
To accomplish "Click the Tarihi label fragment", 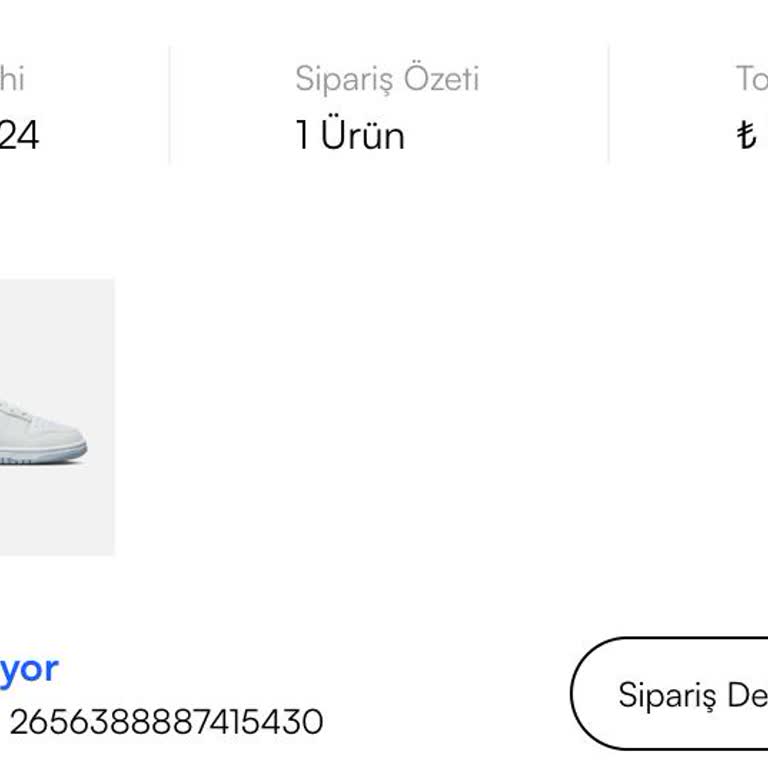I will (12, 78).
